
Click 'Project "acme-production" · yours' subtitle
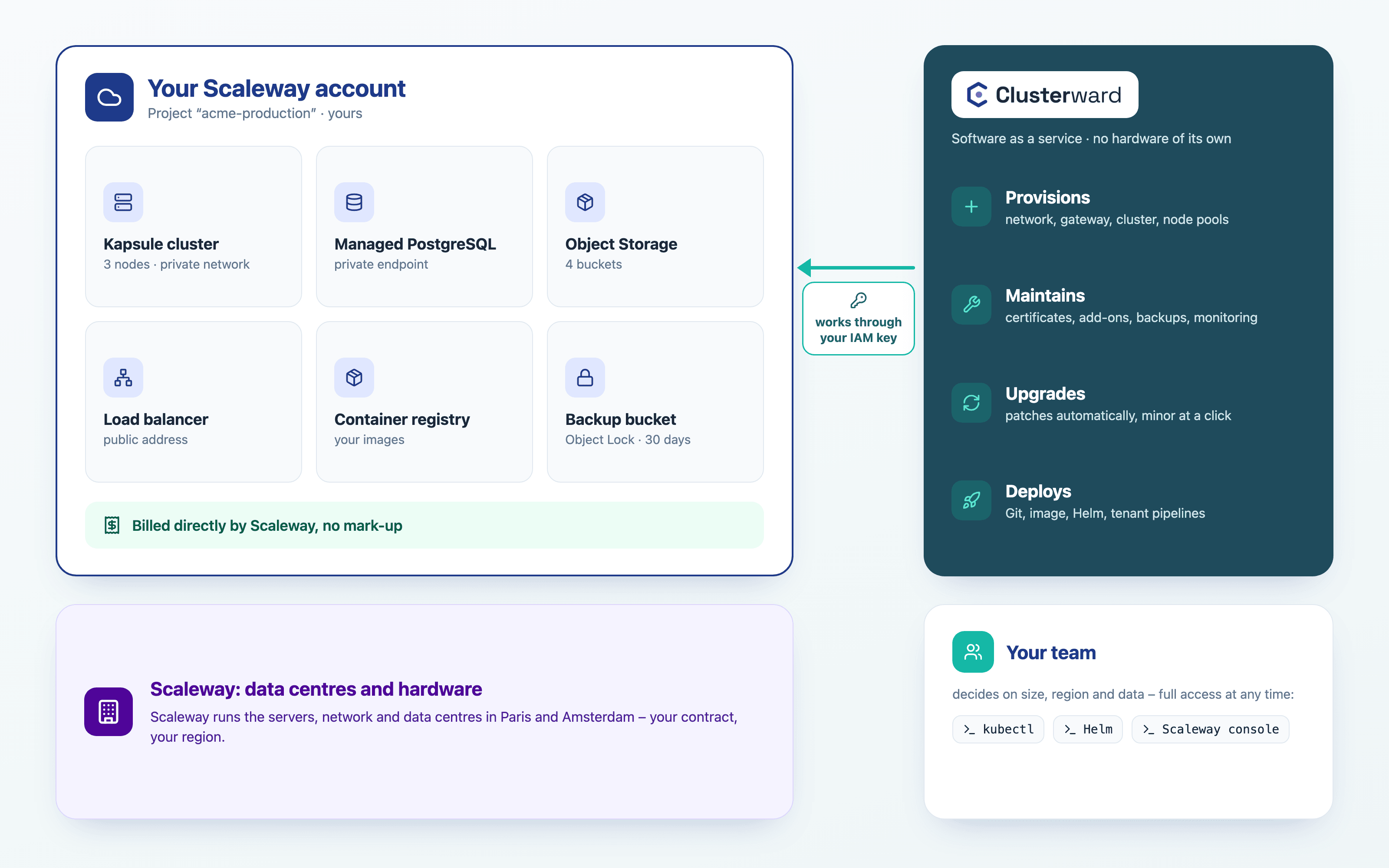point(255,113)
